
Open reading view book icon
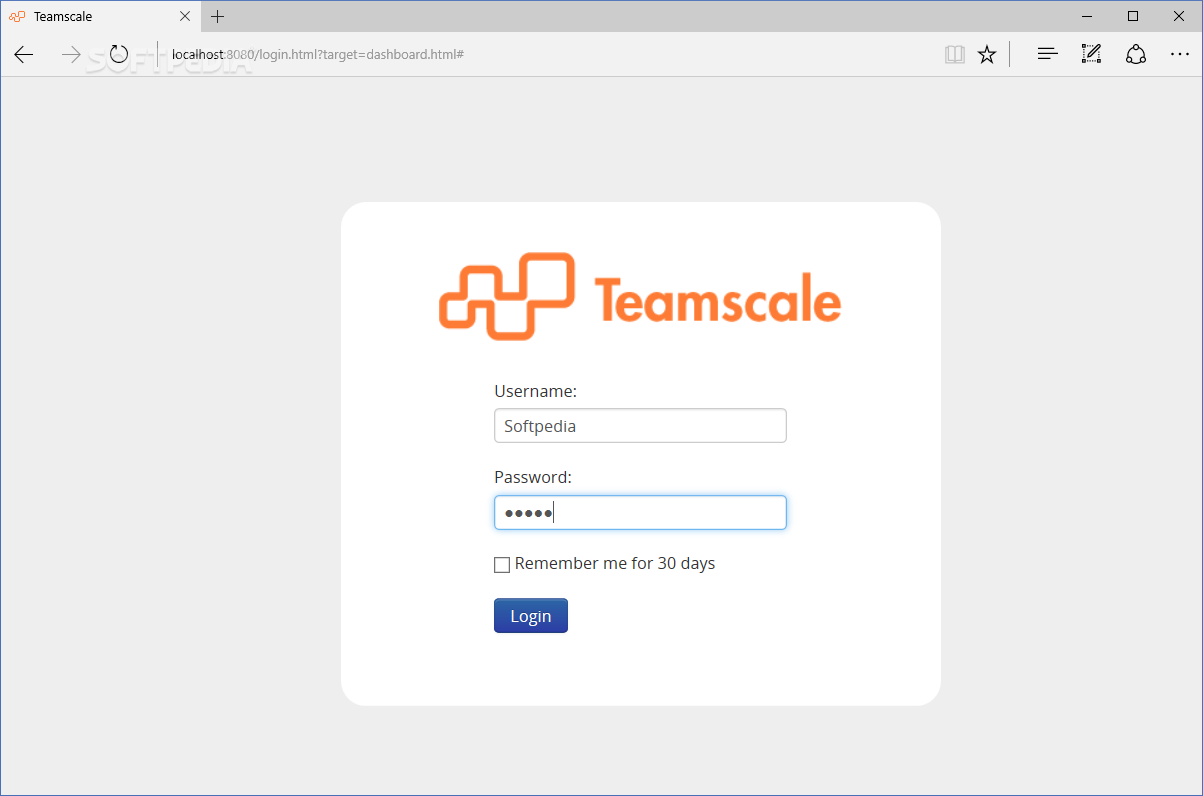pos(955,54)
